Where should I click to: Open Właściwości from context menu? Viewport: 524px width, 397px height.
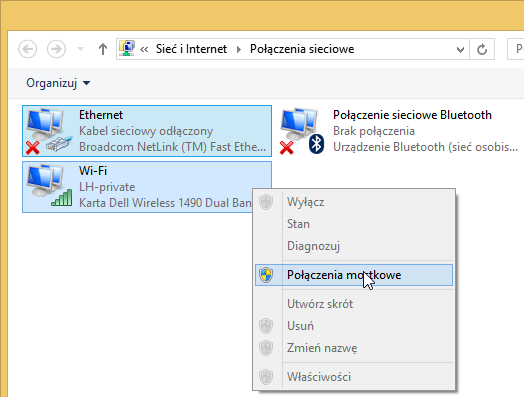click(354, 377)
